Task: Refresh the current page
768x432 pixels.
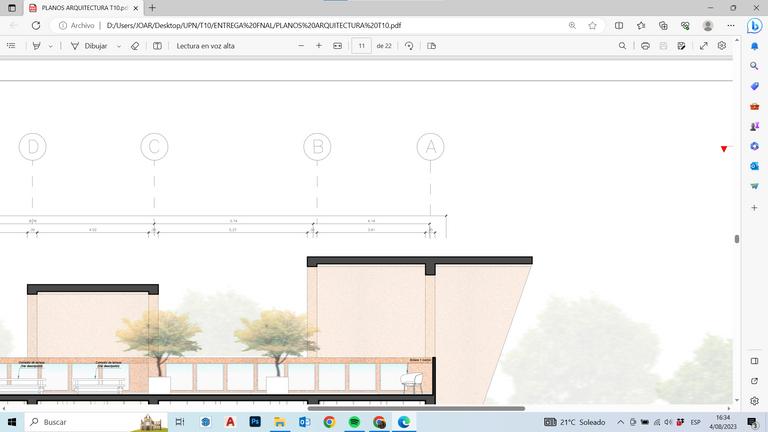Action: pos(36,25)
